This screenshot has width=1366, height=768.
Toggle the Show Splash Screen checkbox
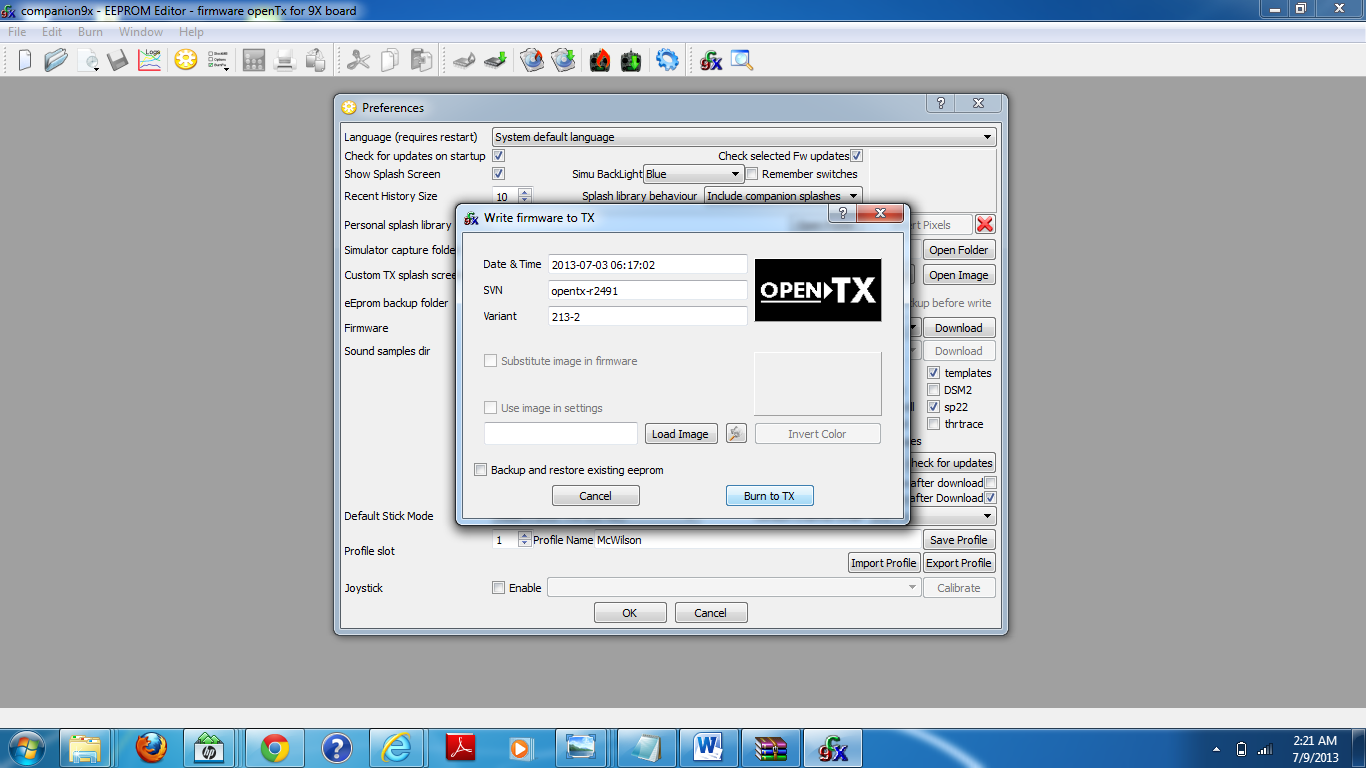tap(499, 174)
